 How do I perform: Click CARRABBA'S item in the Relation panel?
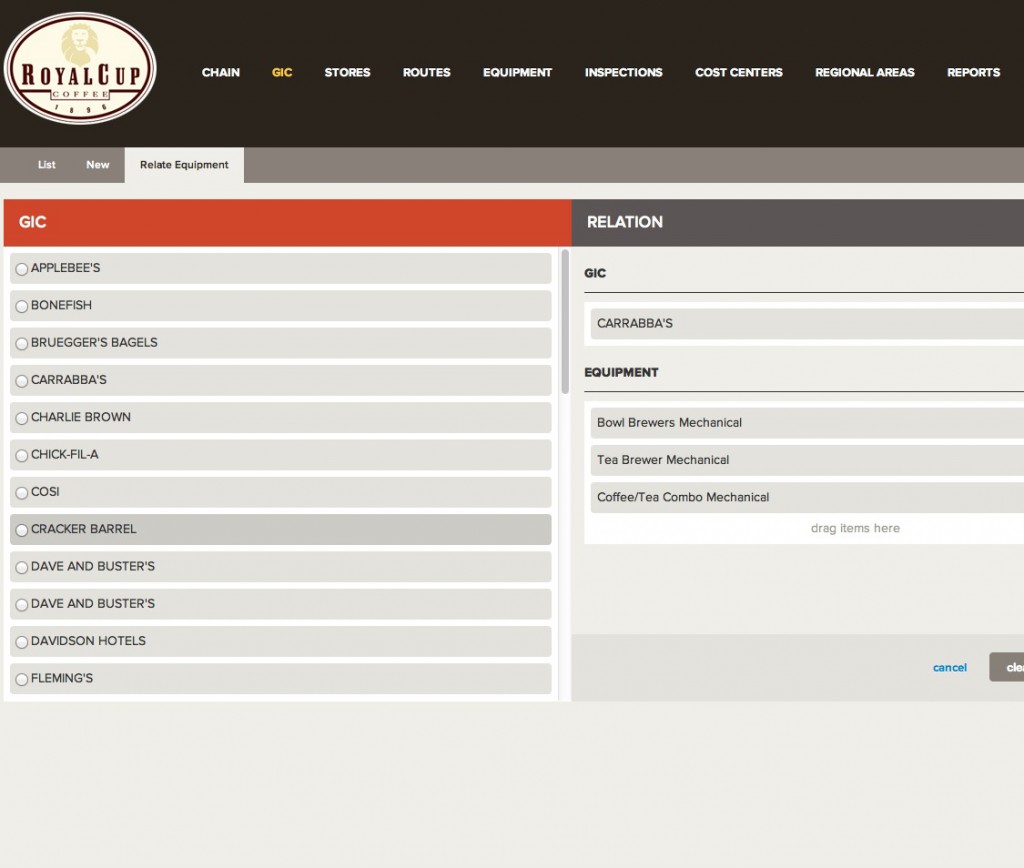tap(807, 323)
